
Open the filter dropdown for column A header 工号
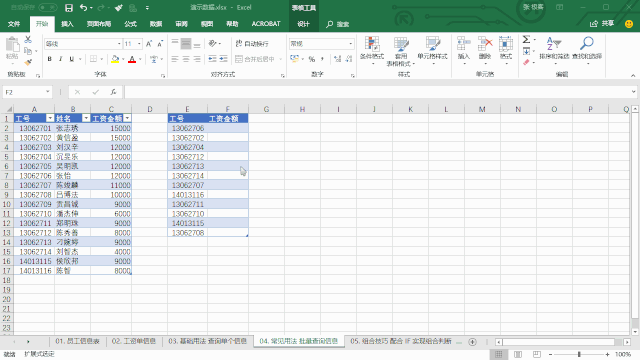50,118
